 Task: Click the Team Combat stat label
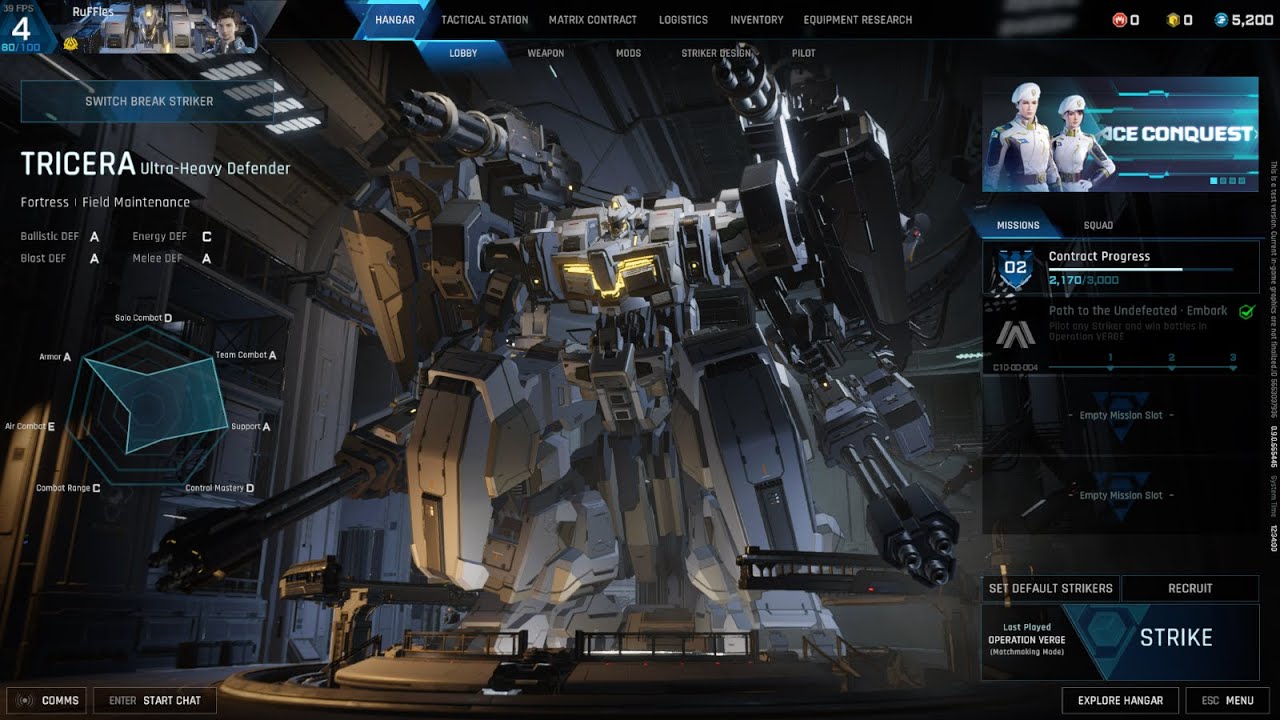[x=246, y=355]
